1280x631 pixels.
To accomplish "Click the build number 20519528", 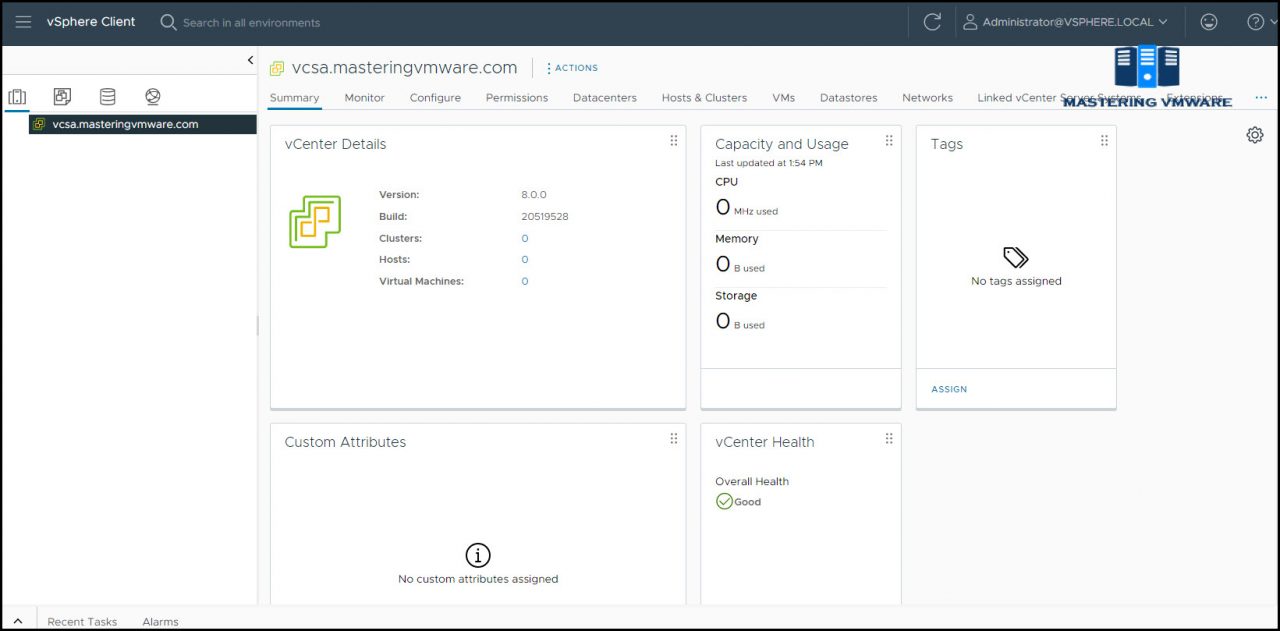I will (545, 217).
